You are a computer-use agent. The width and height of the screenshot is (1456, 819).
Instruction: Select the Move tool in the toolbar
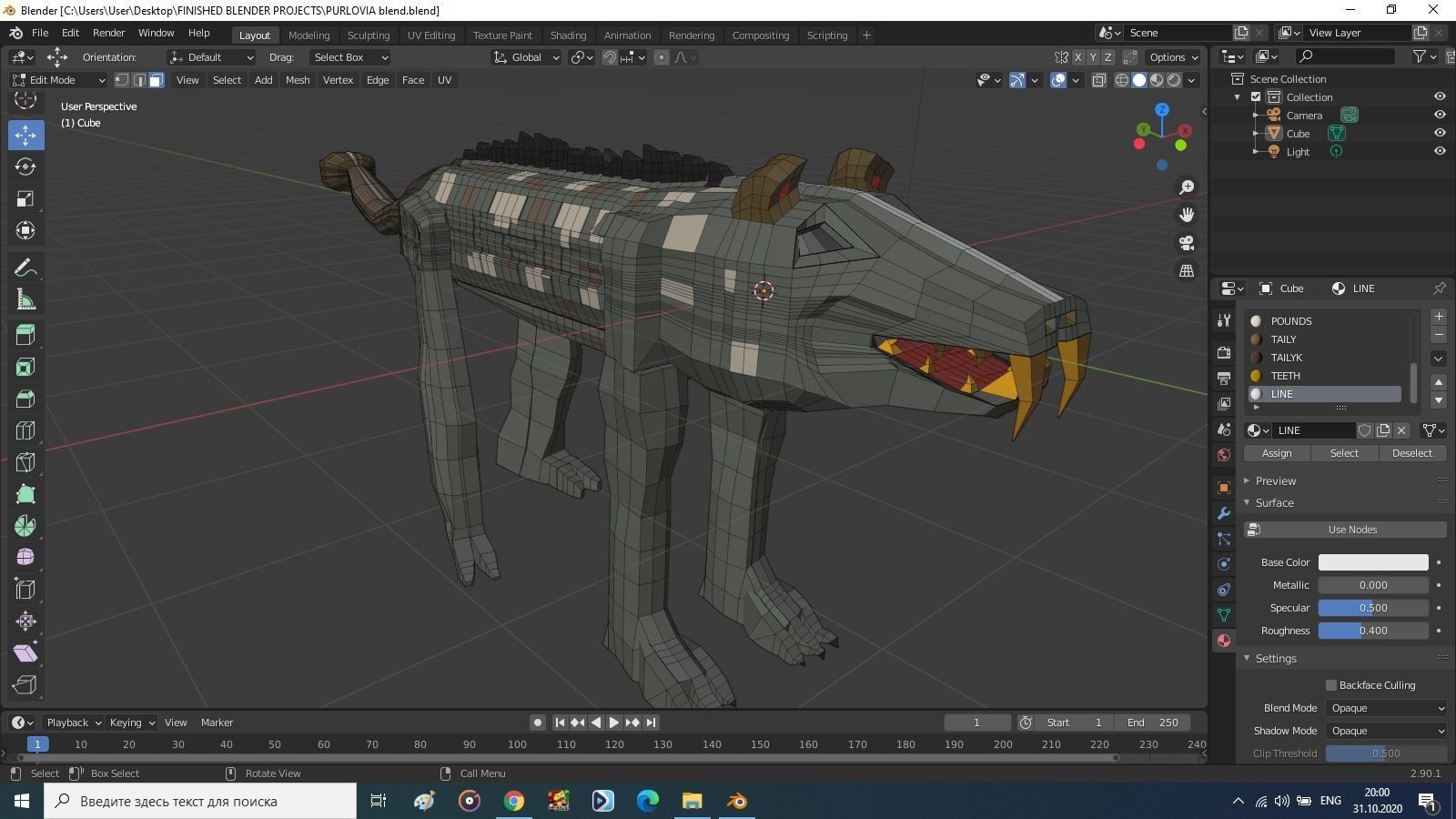(25, 135)
